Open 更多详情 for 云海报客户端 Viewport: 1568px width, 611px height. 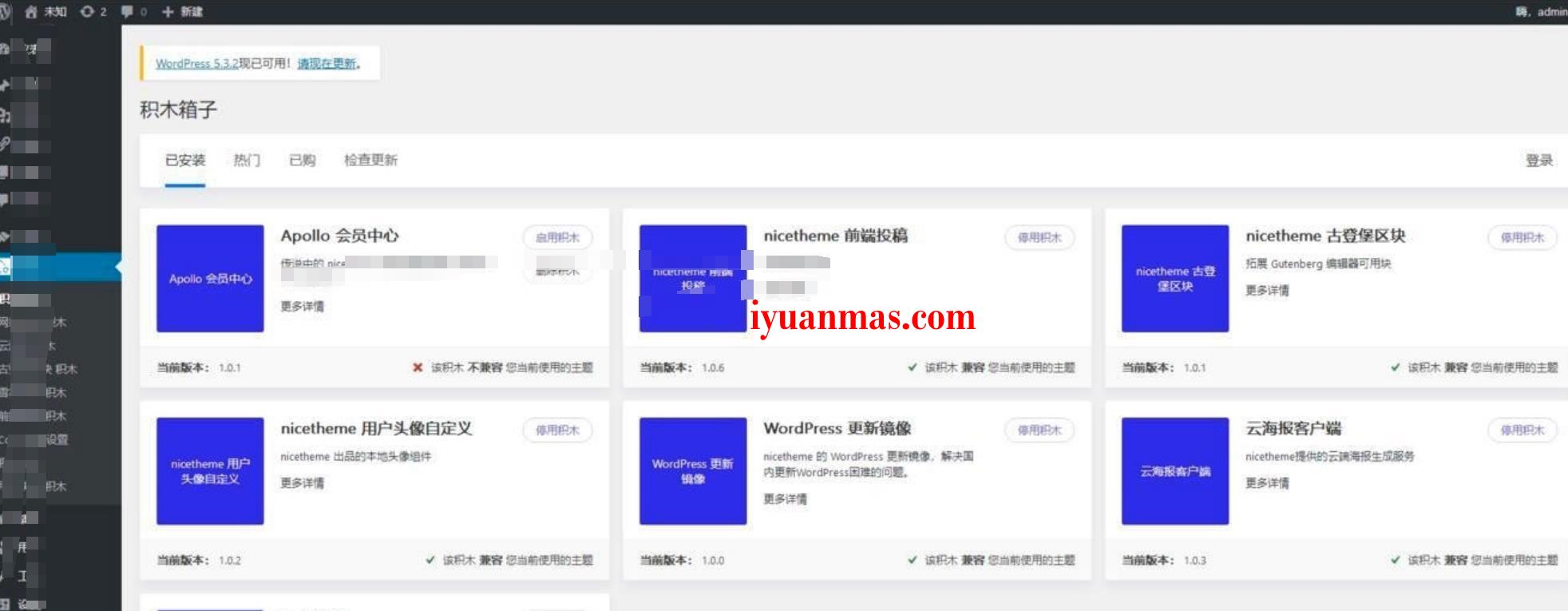click(1267, 482)
